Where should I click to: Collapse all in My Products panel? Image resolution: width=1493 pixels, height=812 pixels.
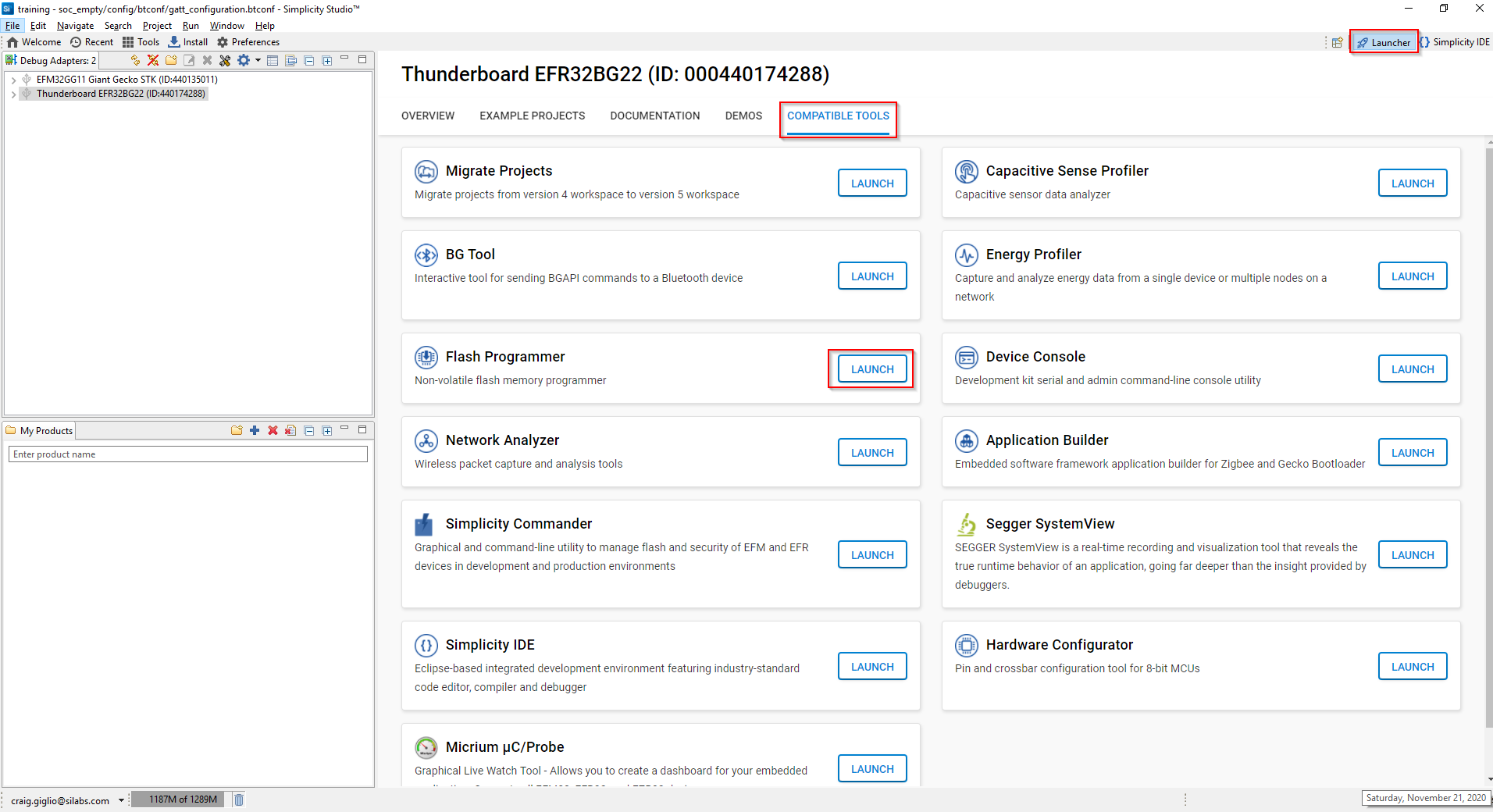(x=309, y=430)
